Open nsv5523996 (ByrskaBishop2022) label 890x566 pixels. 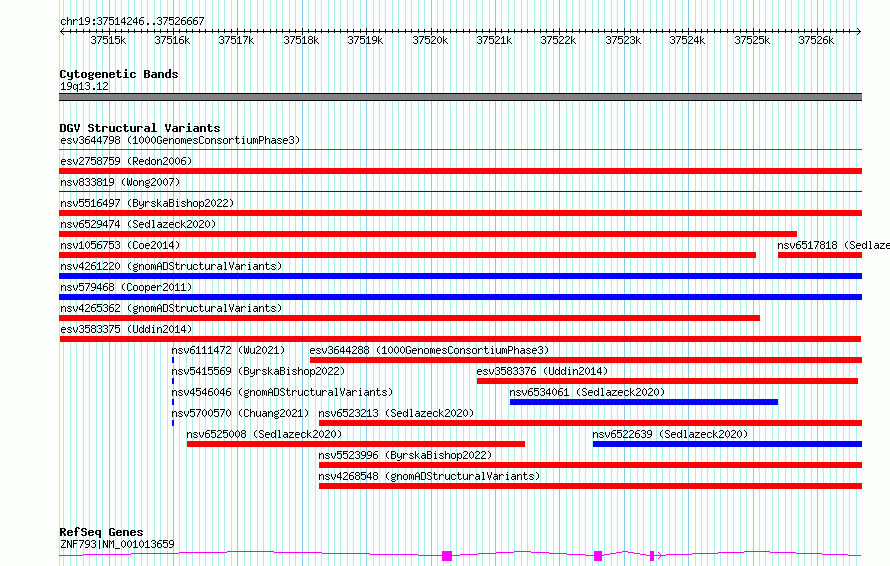[x=405, y=455]
